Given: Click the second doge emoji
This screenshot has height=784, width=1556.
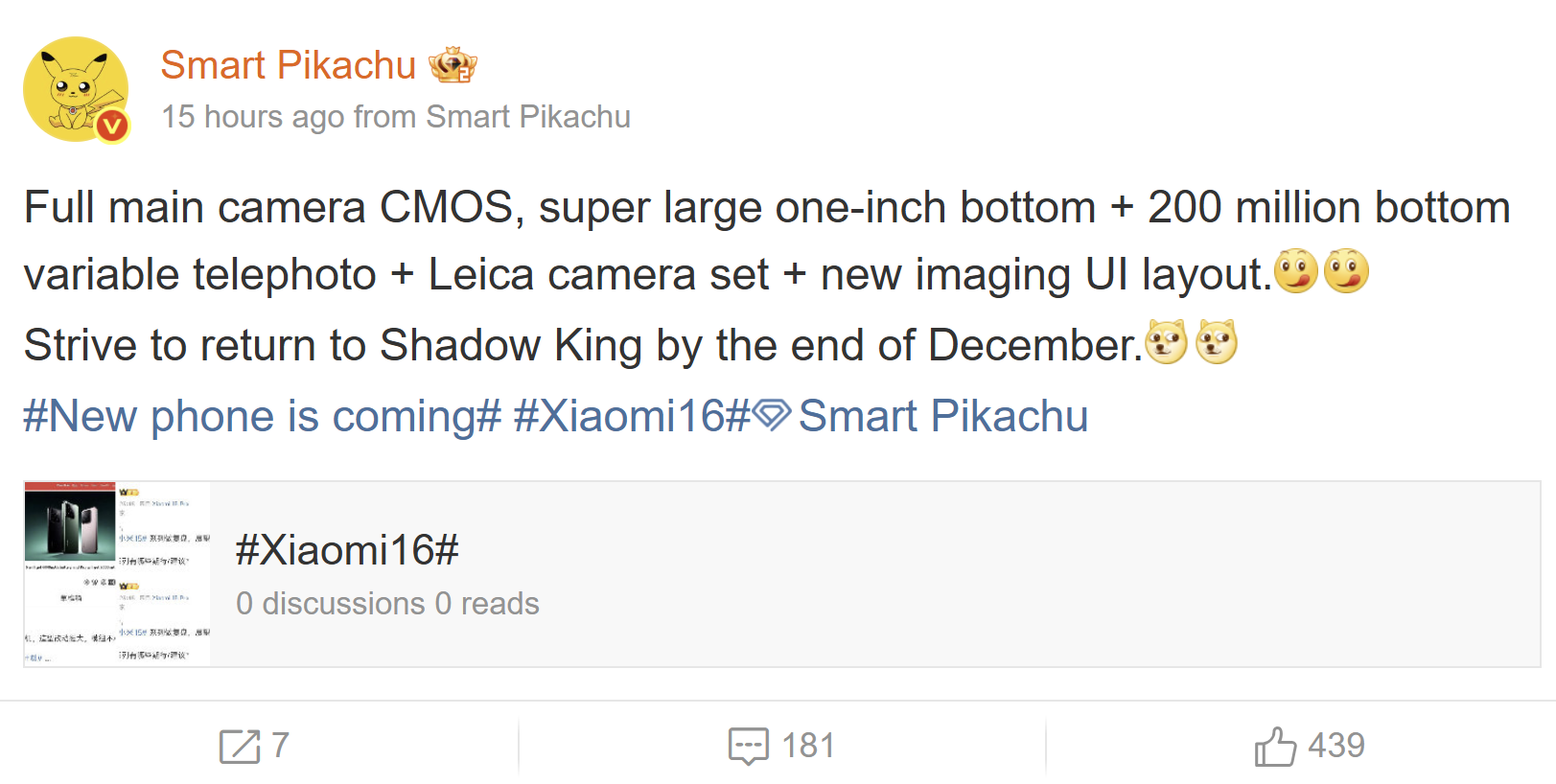Looking at the screenshot, I should (x=1217, y=342).
